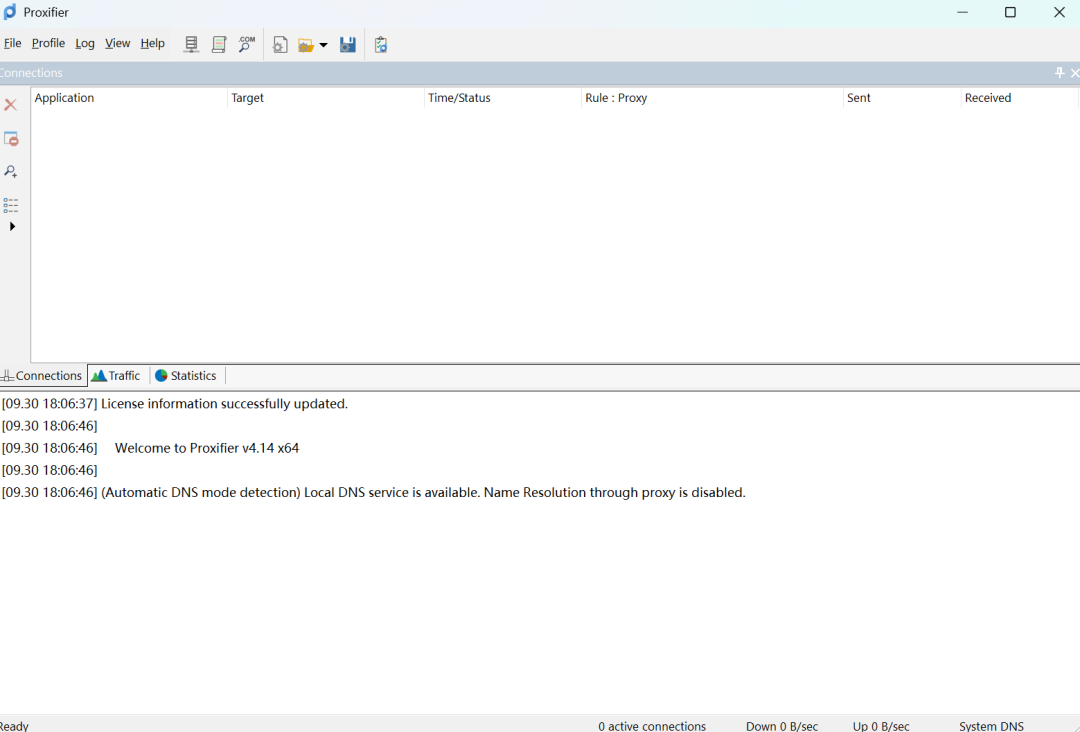This screenshot has height=732, width=1080.
Task: Click list-view icon in left sidebar
Action: [11, 205]
